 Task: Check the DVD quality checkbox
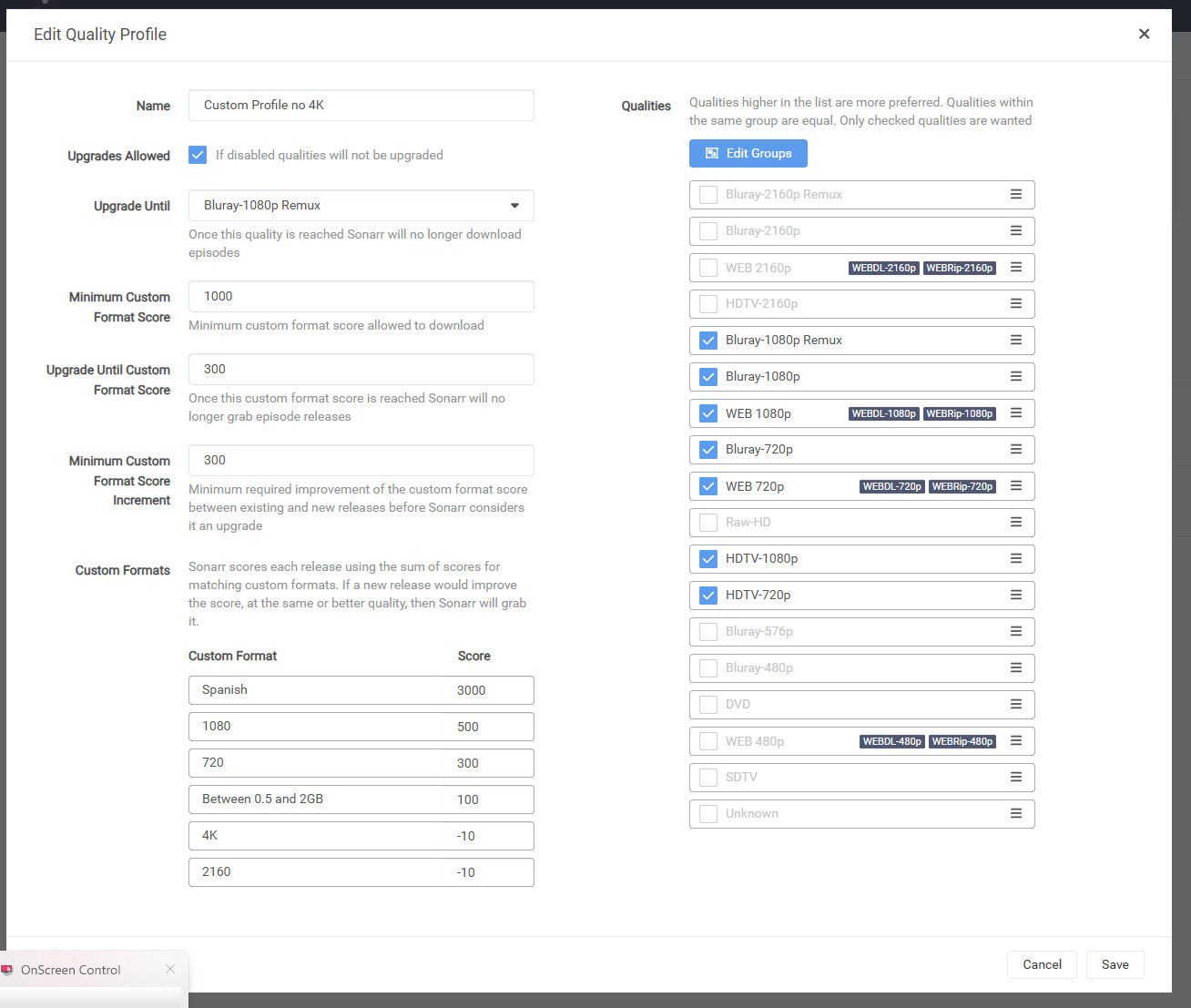click(x=708, y=704)
